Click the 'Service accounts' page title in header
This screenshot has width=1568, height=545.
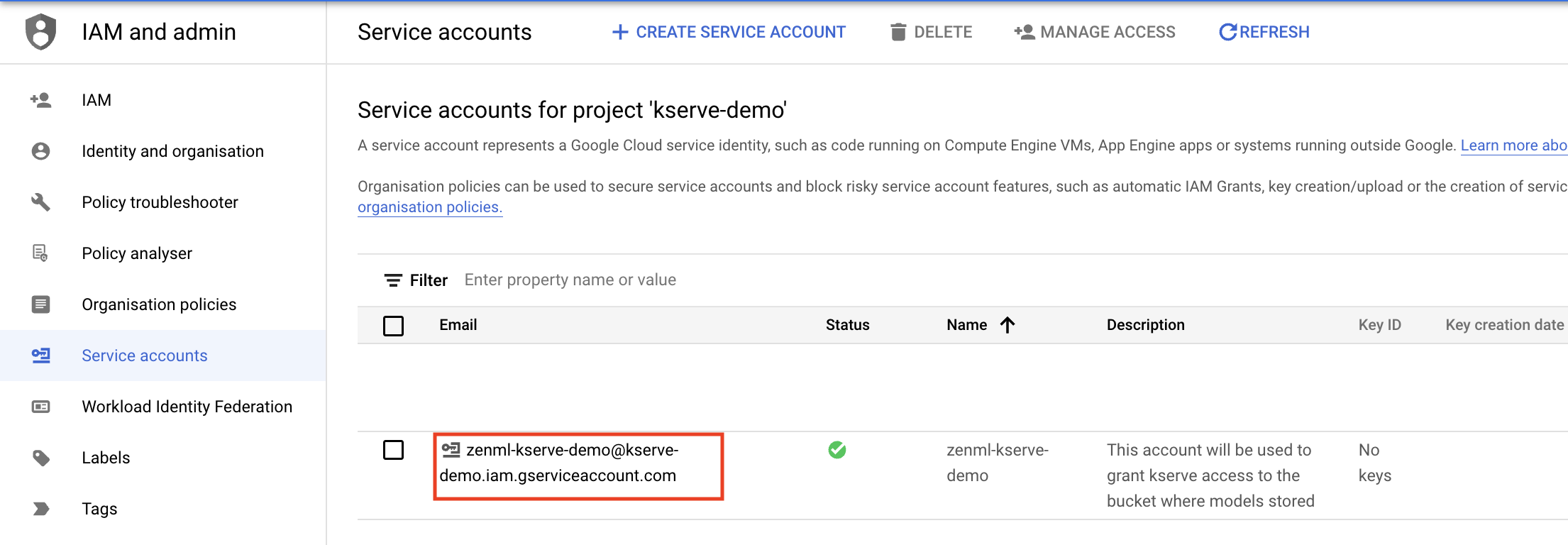tap(445, 32)
